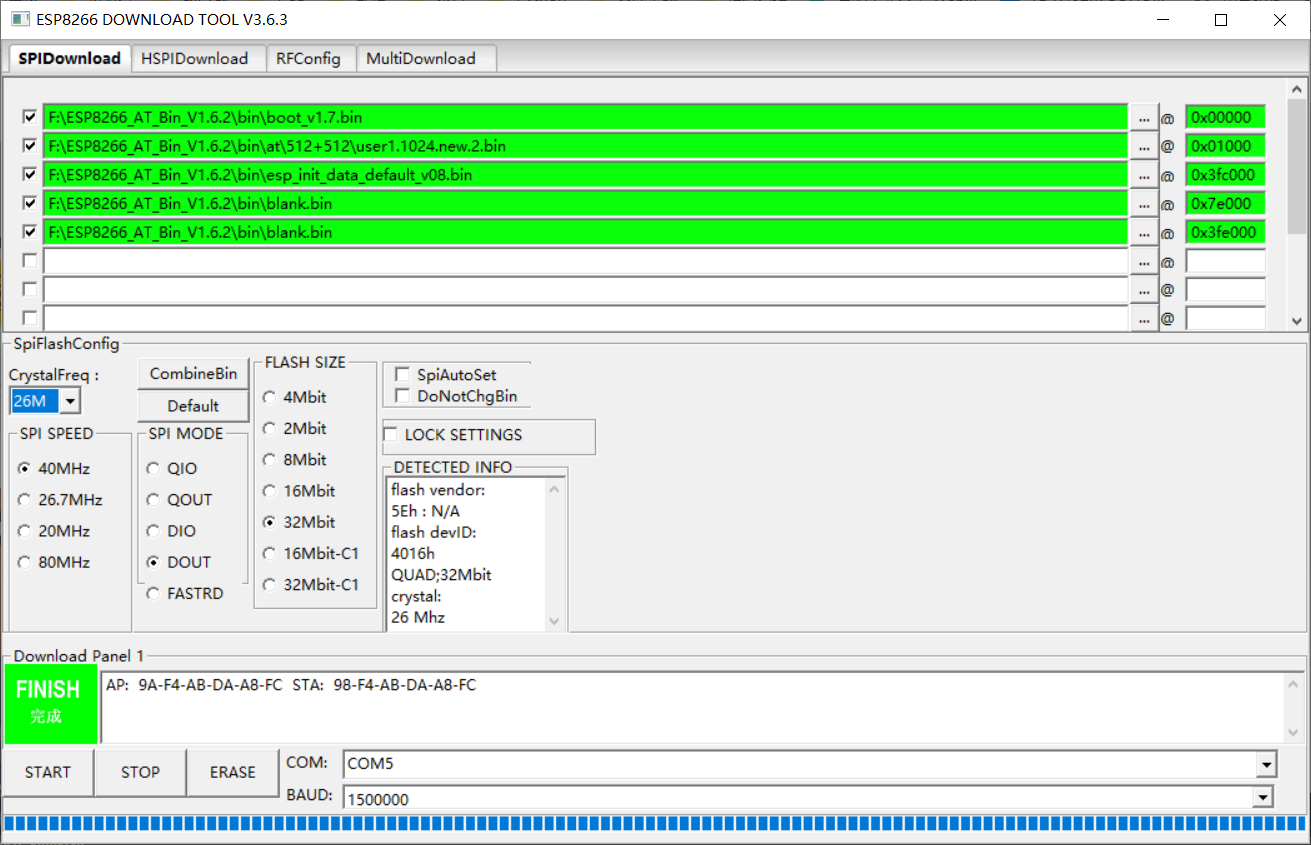
Task: Click the esp_init_data_default_v08.bin path field
Action: [585, 175]
